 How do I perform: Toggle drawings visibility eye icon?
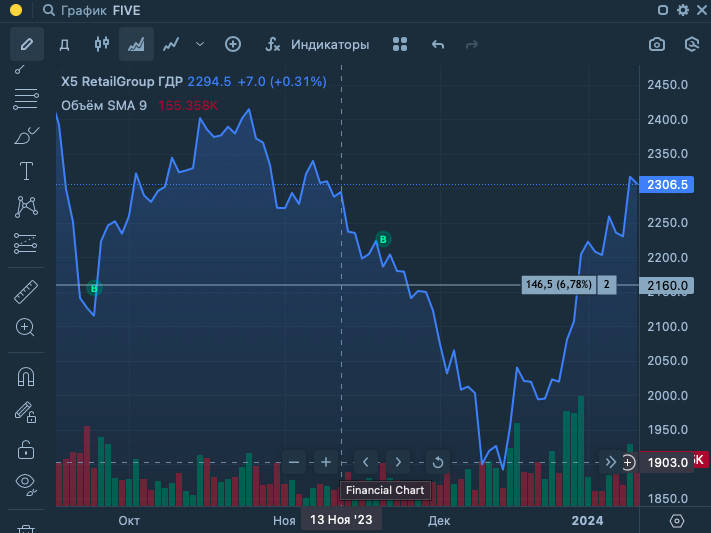point(26,484)
